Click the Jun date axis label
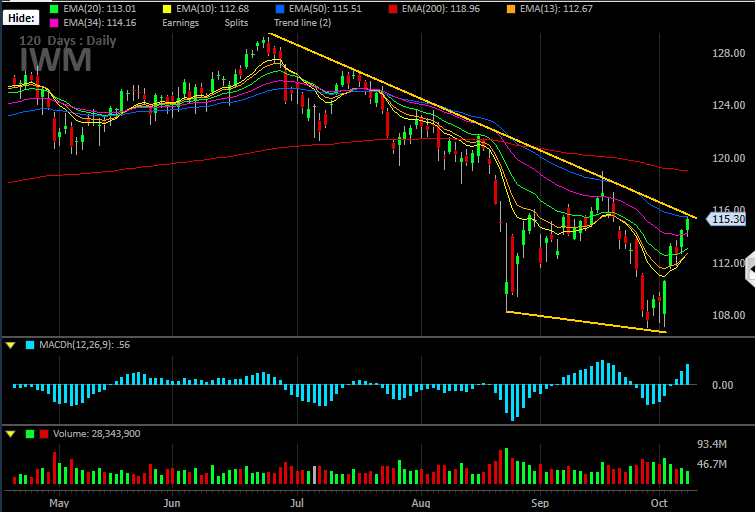755x512 pixels. pyautogui.click(x=172, y=503)
